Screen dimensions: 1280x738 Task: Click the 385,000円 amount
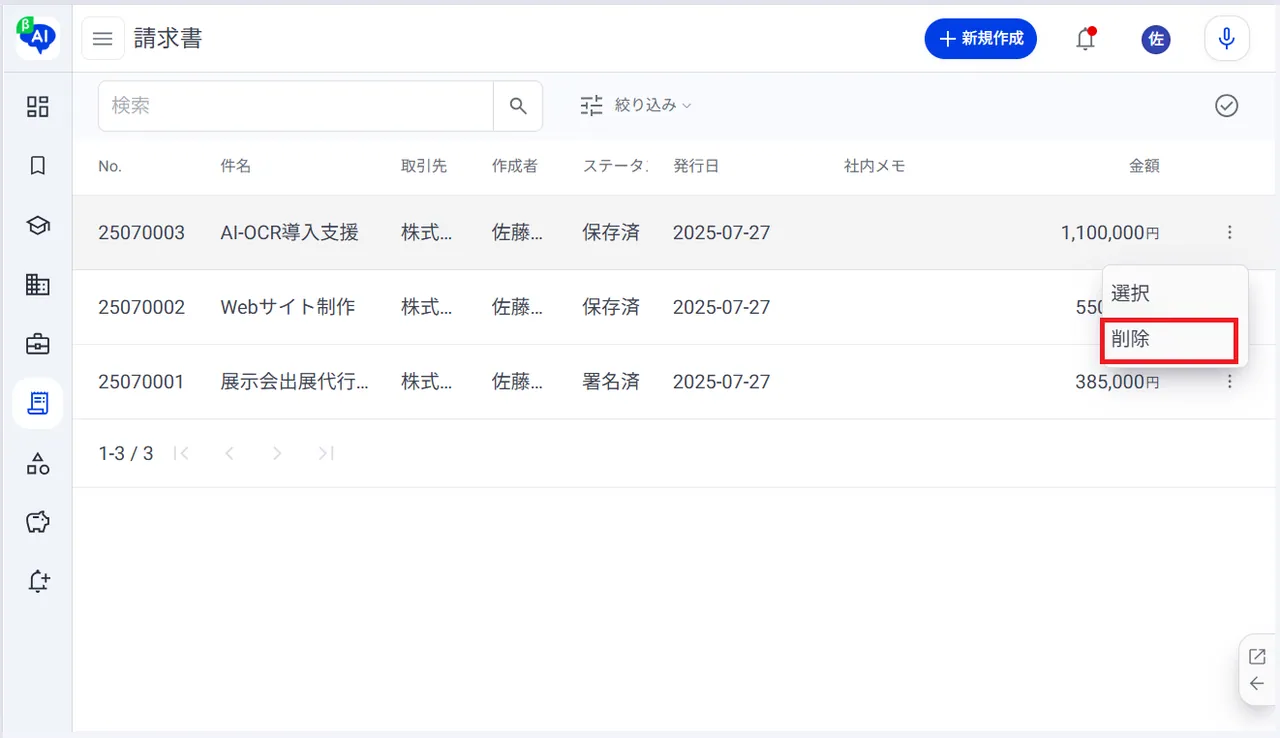pyautogui.click(x=1117, y=382)
